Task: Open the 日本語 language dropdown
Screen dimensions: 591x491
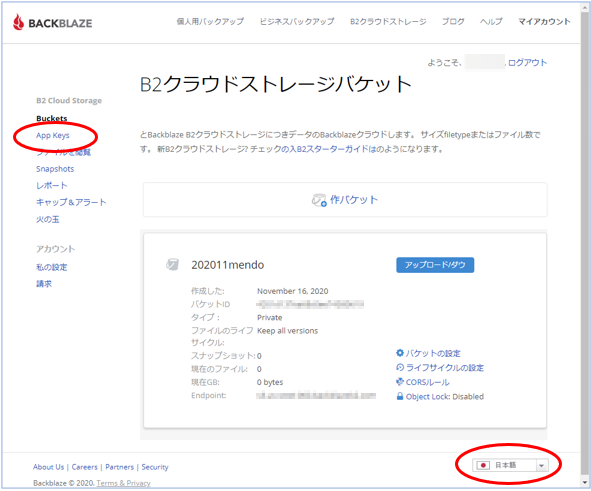Action: (510, 465)
